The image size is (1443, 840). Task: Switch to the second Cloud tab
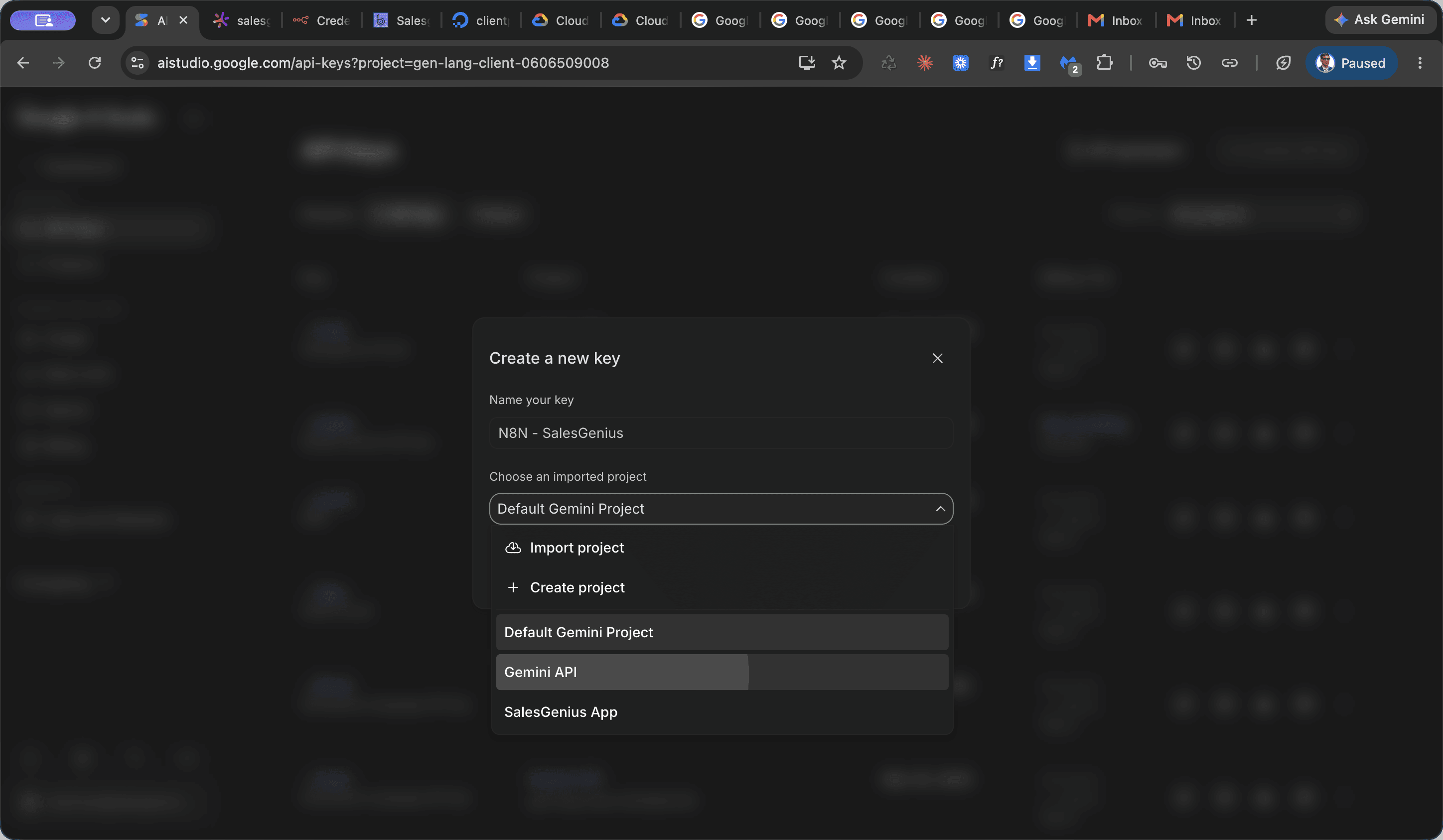(640, 20)
